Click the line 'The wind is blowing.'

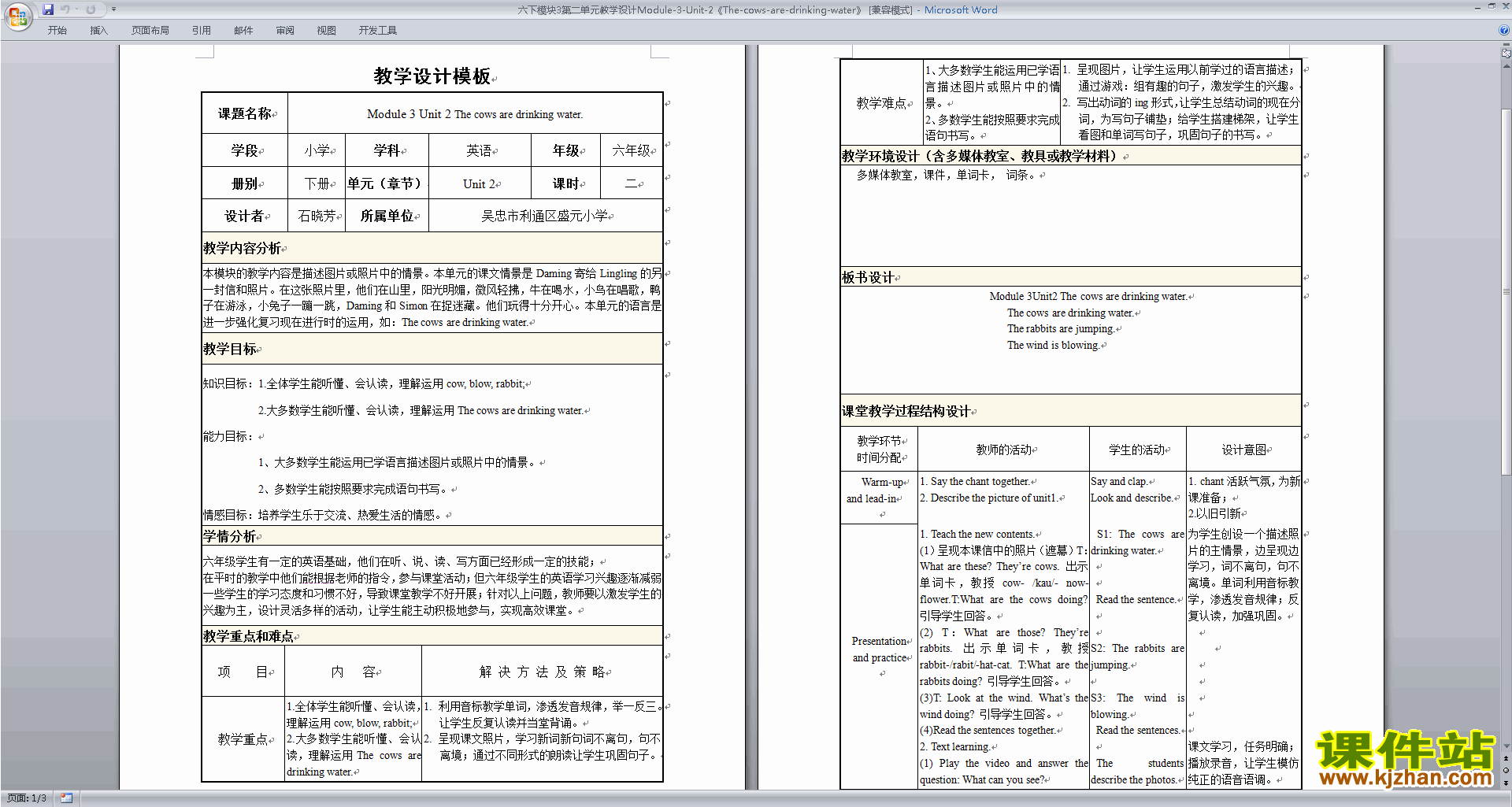(1054, 346)
